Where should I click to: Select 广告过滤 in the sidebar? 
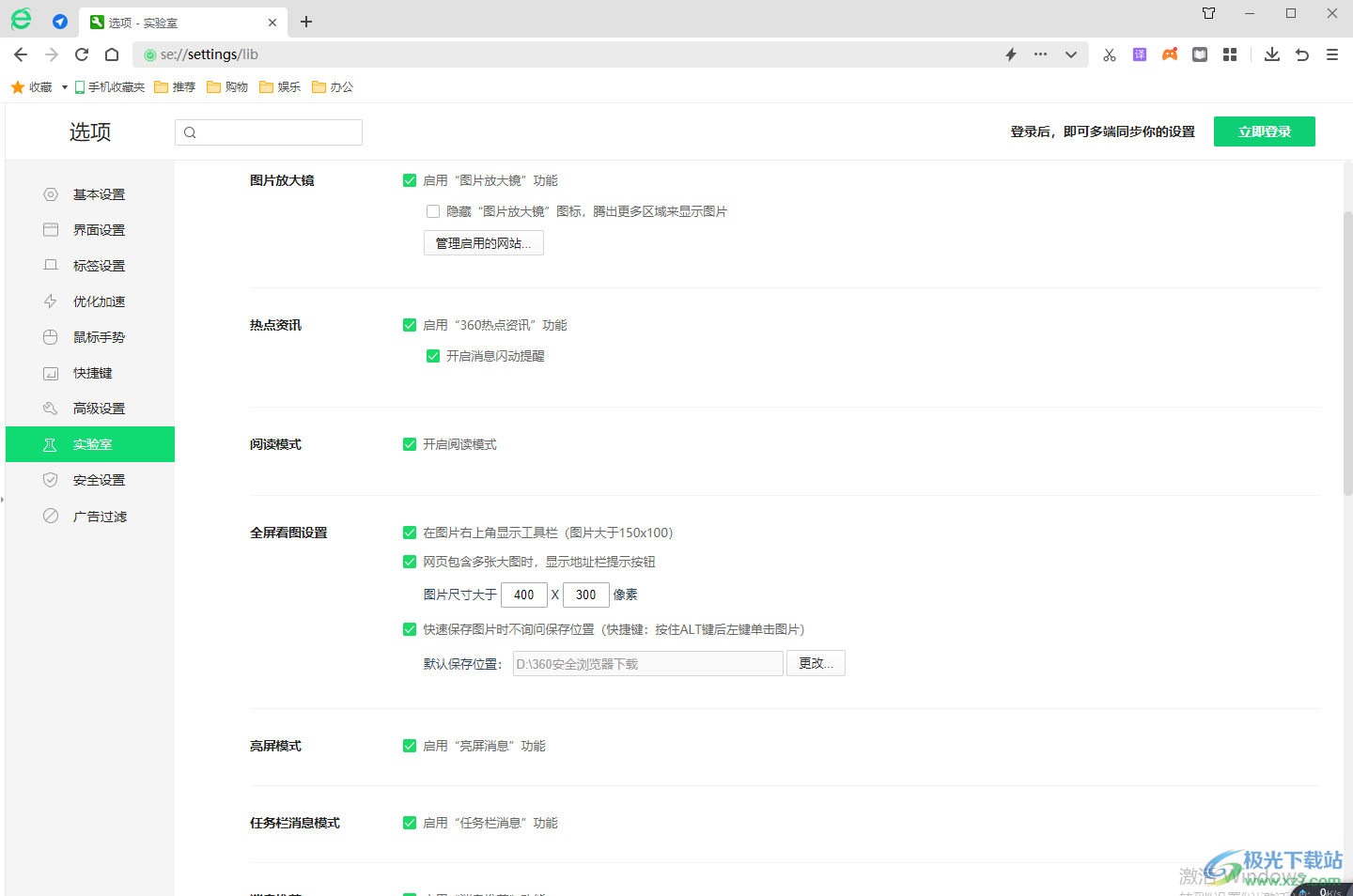90,517
